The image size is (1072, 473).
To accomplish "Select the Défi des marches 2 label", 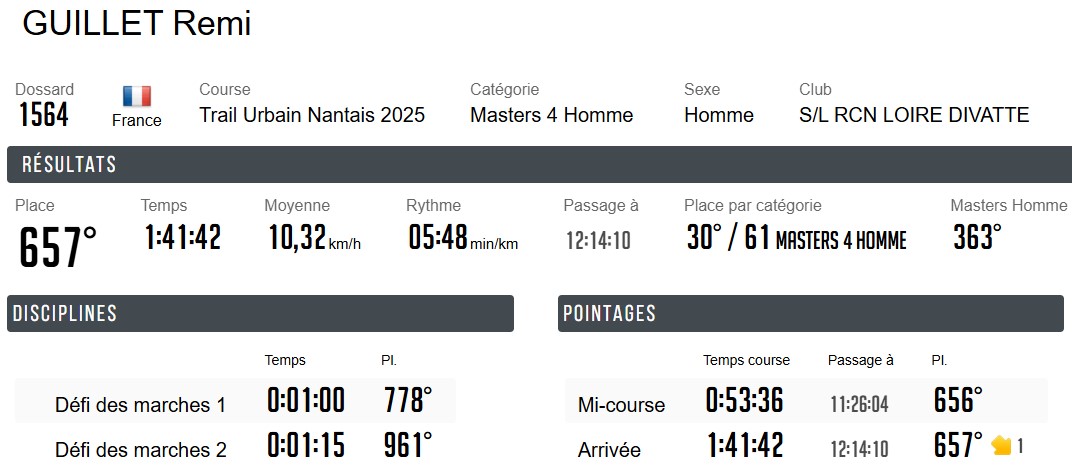I will point(140,450).
